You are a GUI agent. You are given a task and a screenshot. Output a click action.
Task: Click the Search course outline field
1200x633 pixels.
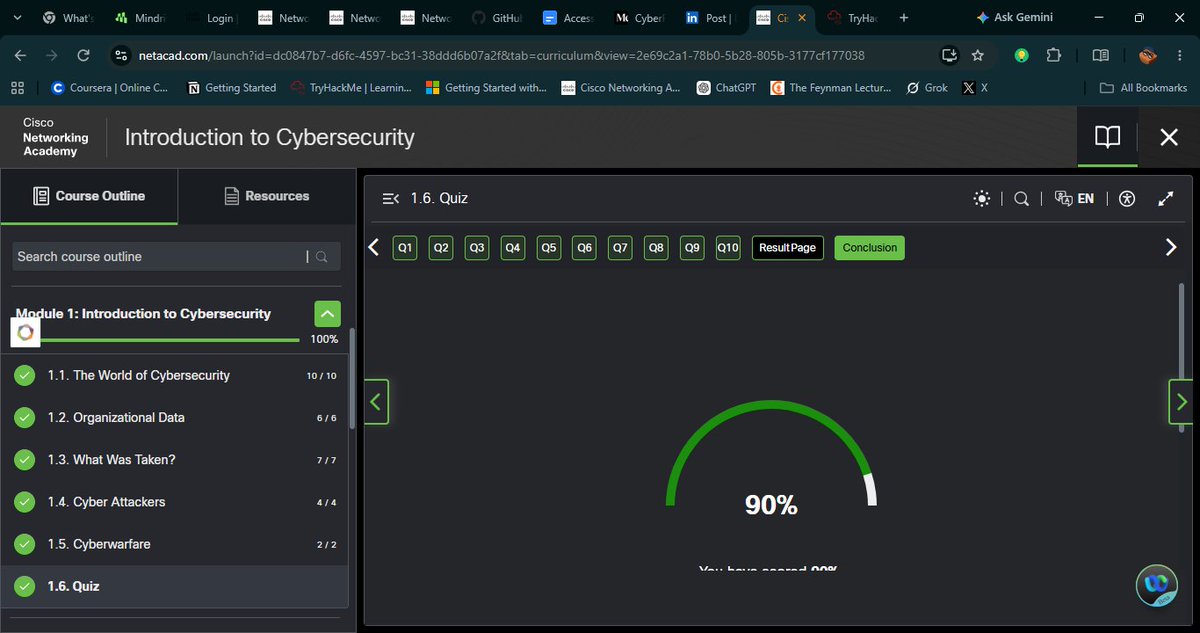coord(160,257)
